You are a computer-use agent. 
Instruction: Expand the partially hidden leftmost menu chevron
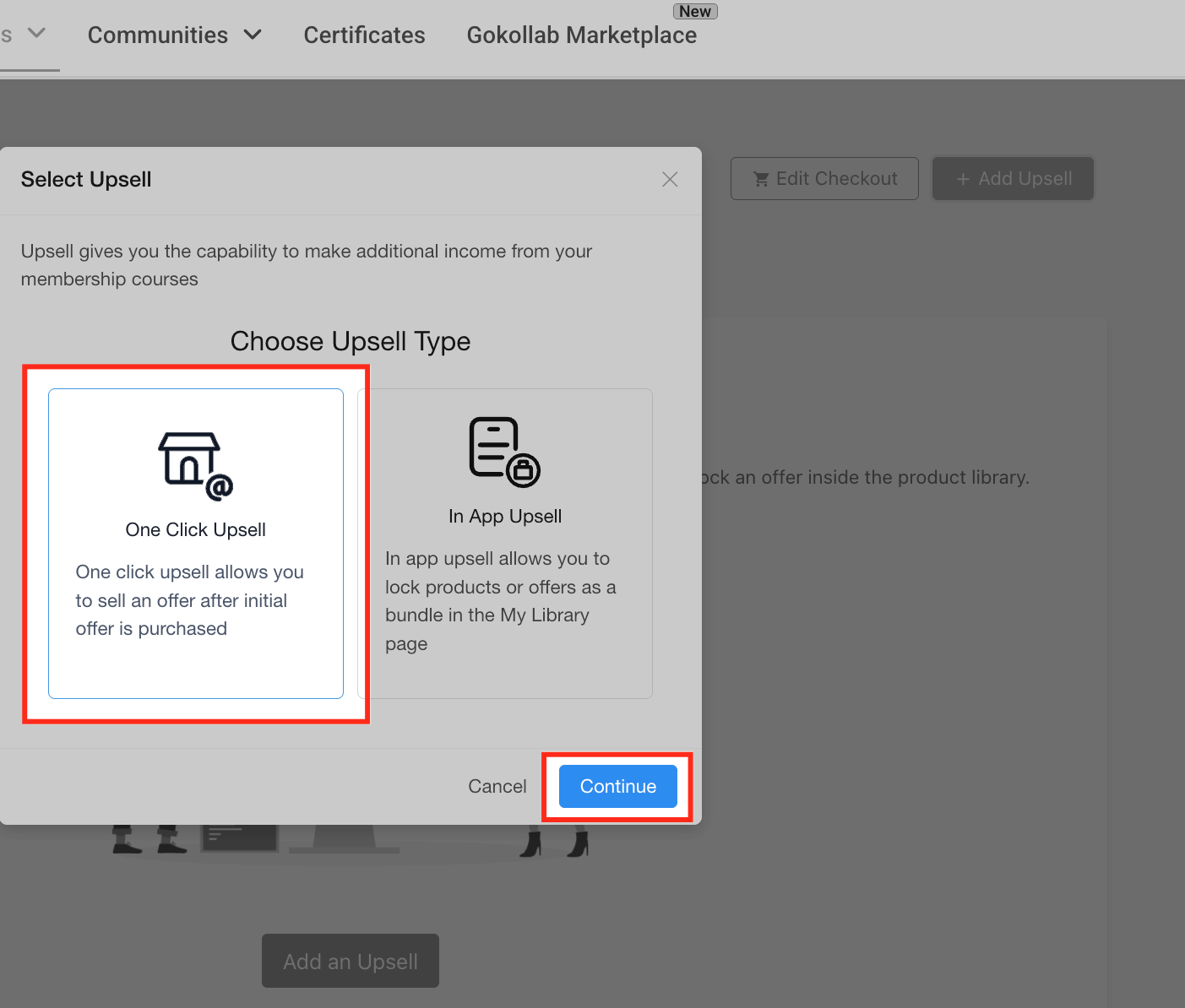[x=36, y=33]
